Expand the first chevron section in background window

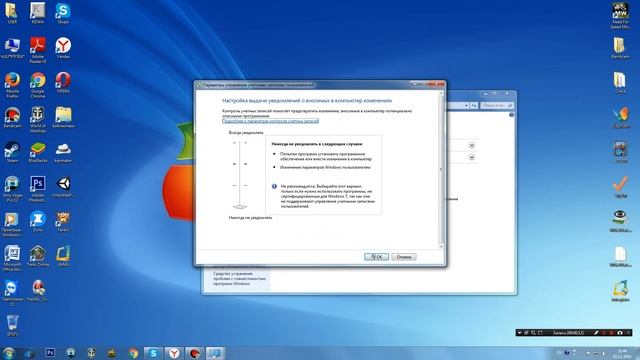tap(471, 145)
